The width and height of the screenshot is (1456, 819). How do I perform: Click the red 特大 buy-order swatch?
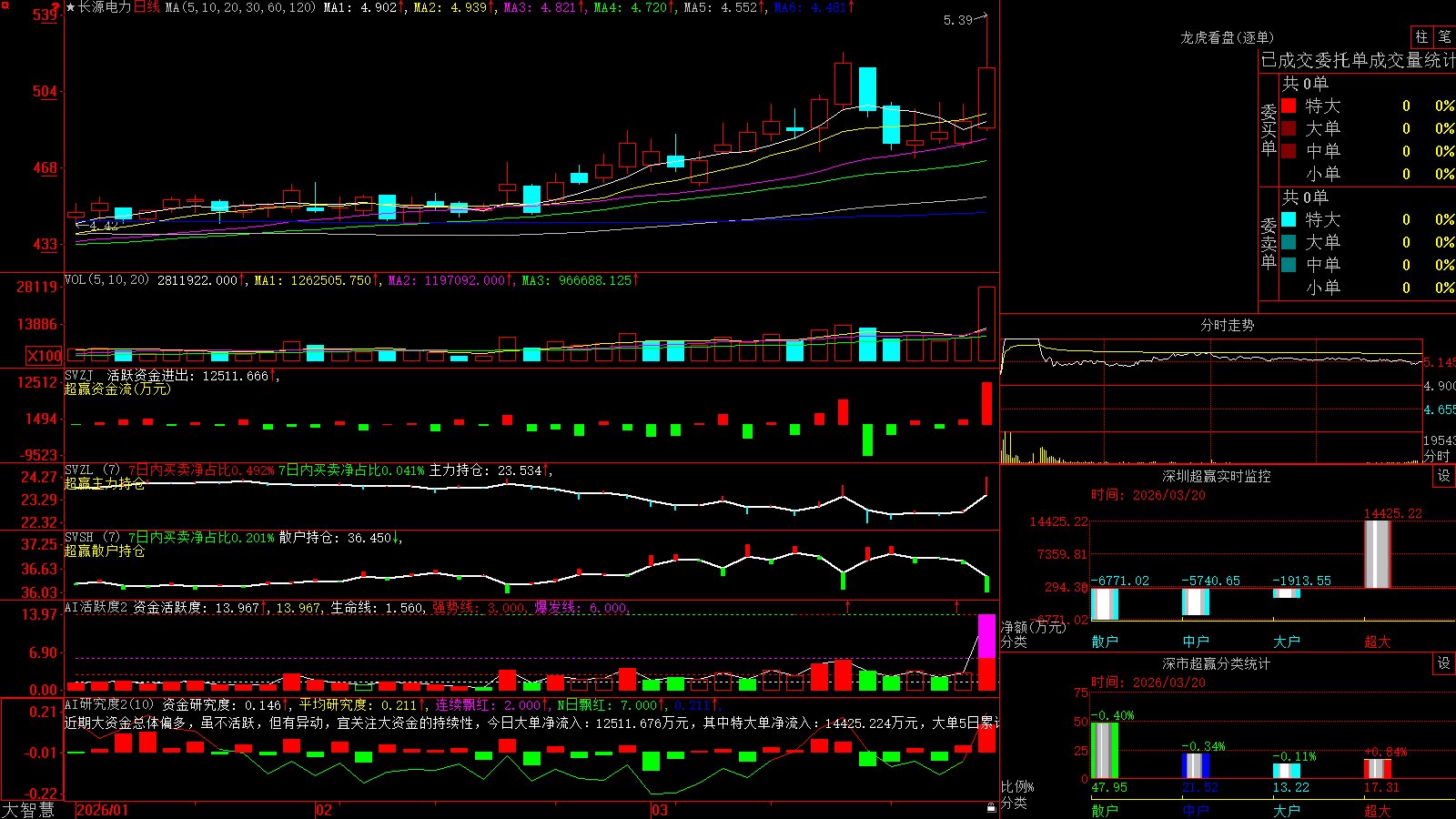pyautogui.click(x=1289, y=106)
